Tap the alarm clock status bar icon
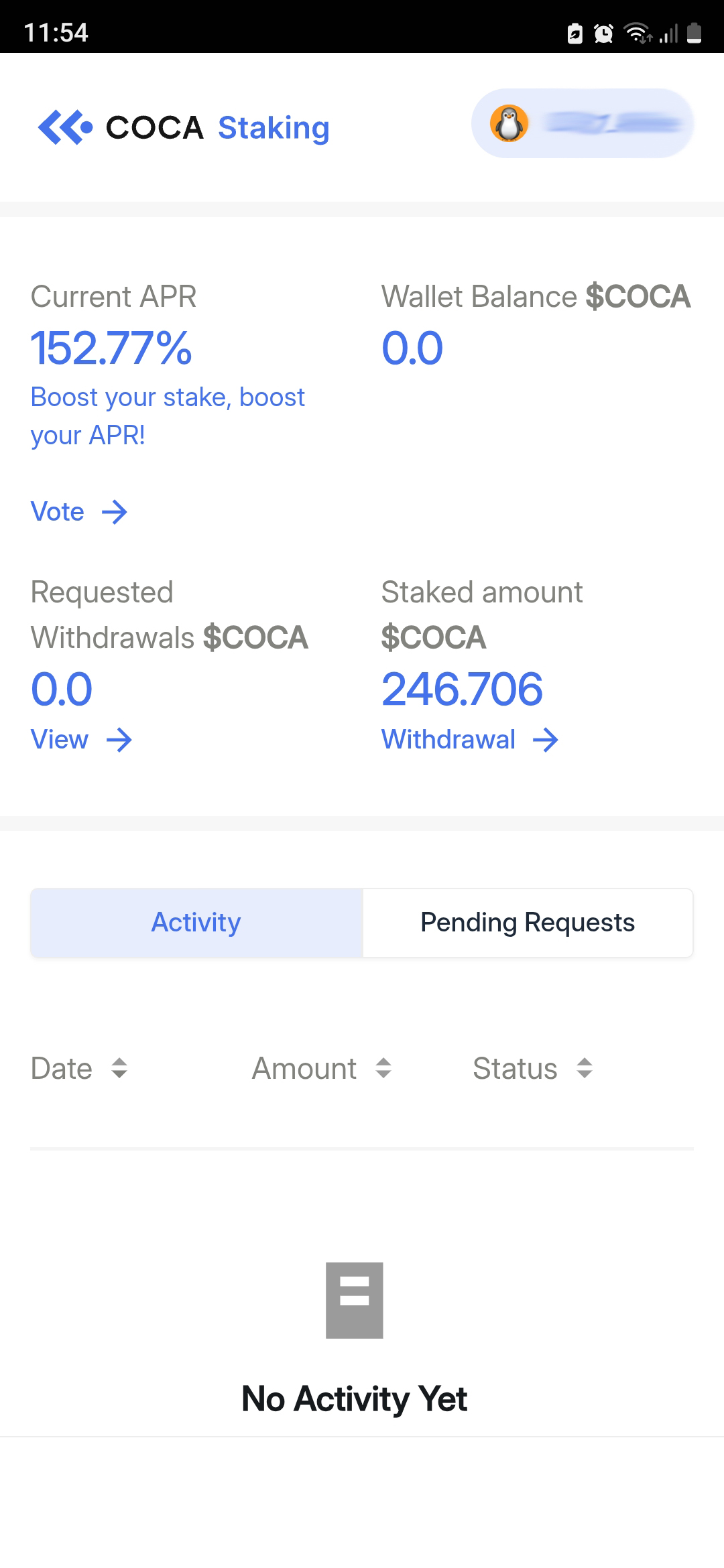Viewport: 724px width, 1568px height. pos(604,34)
